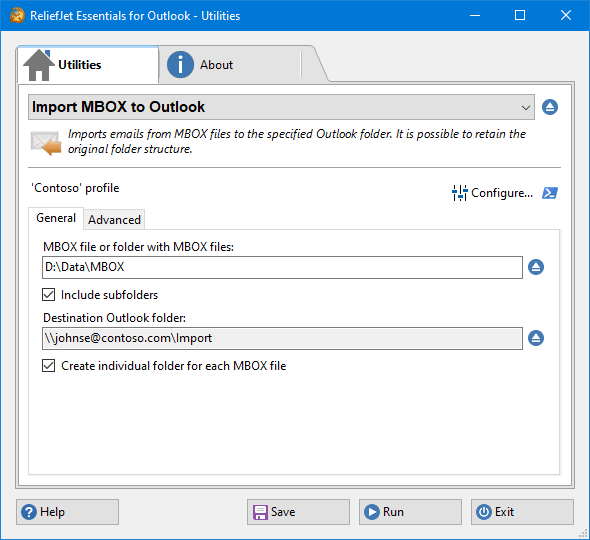Click the browse icon for MBOX file path
Viewport: 590px width, 540px height.
536,267
